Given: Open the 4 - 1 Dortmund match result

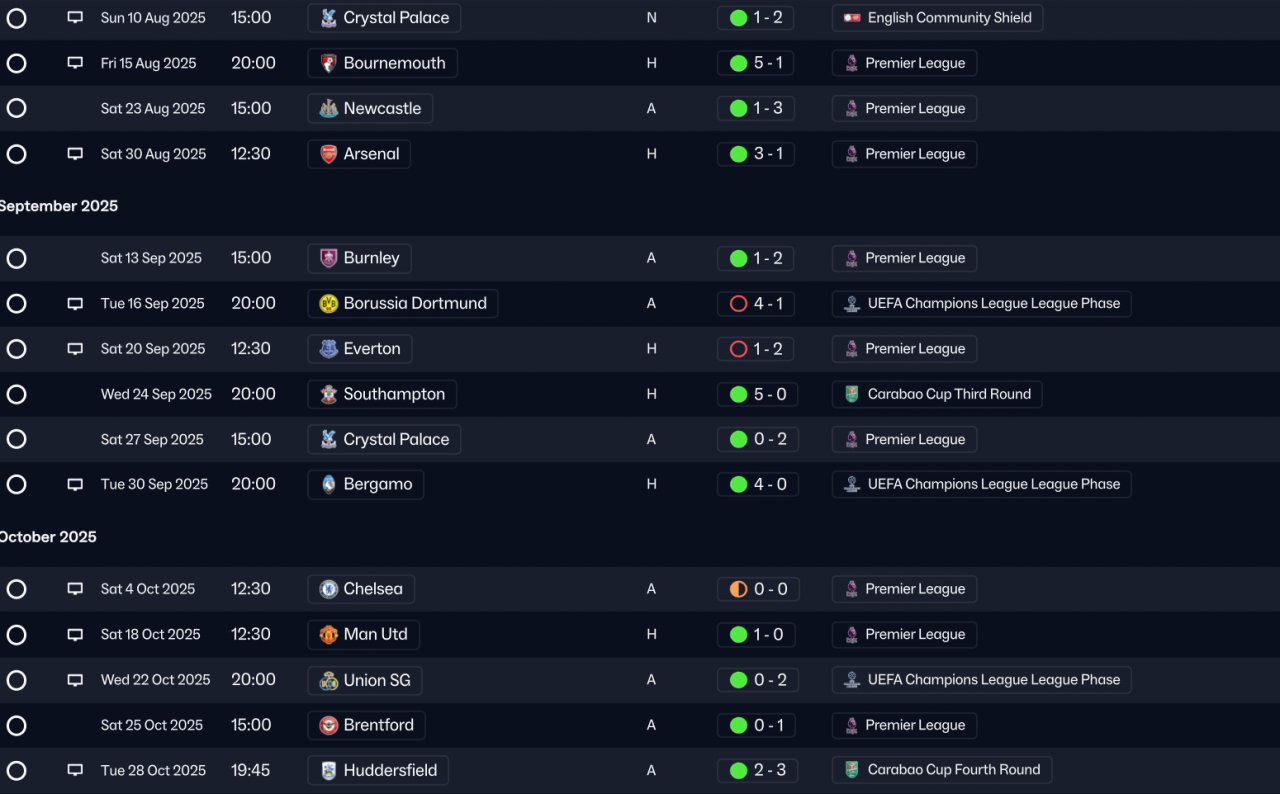Looking at the screenshot, I should click(757, 303).
